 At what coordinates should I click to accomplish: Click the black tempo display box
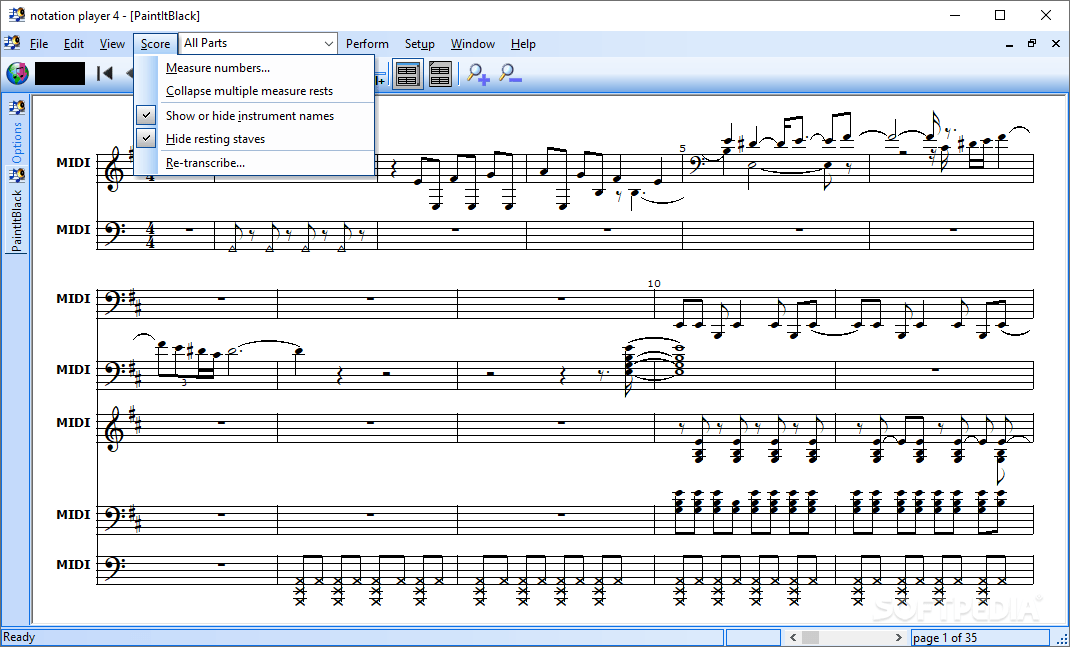59,72
